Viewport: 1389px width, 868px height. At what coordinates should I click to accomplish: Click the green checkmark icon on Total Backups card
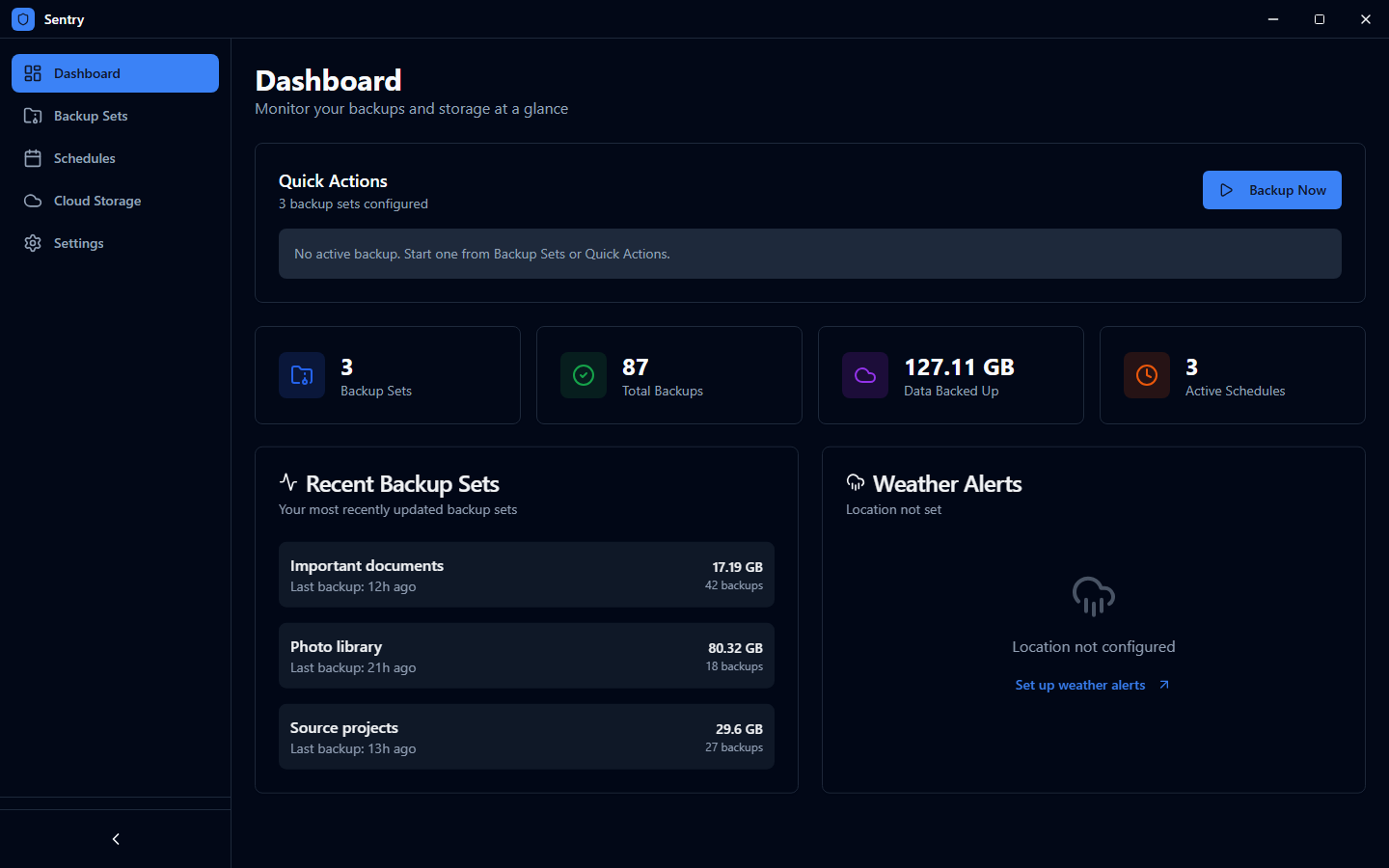click(x=584, y=375)
